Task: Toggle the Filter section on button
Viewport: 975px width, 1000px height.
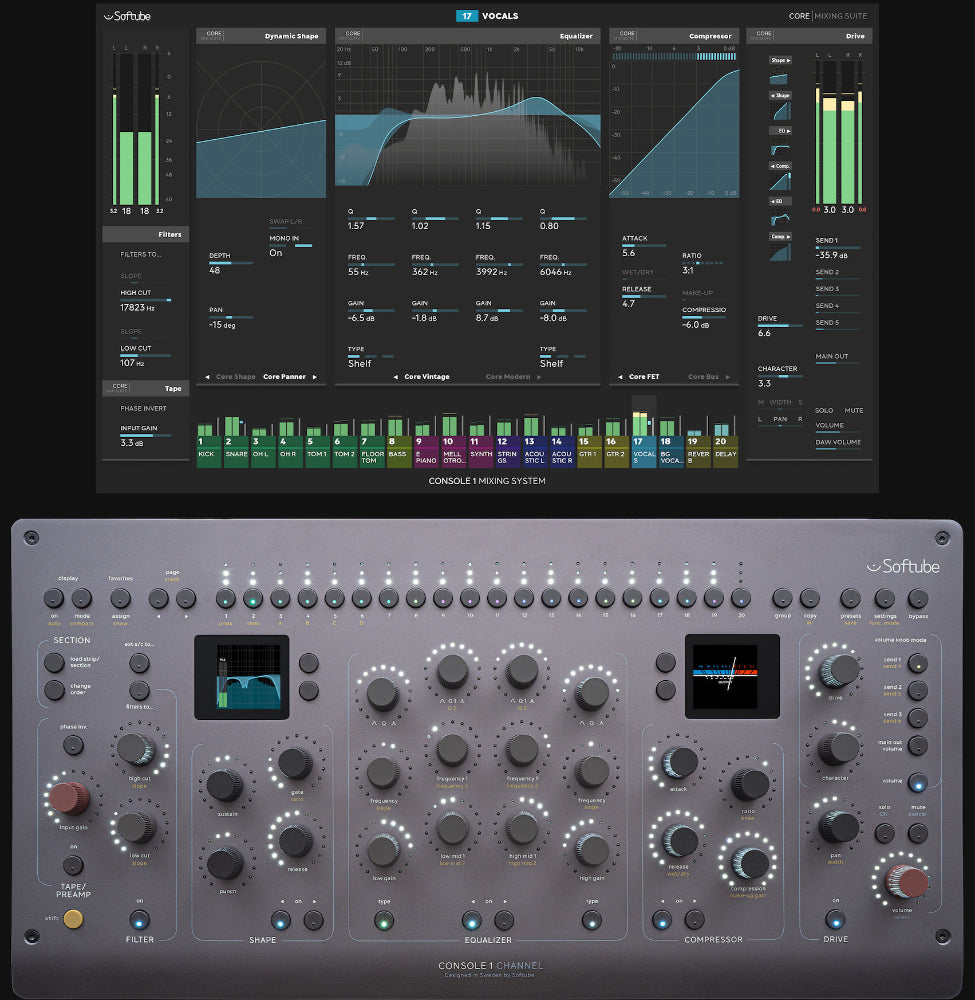Action: coord(139,920)
